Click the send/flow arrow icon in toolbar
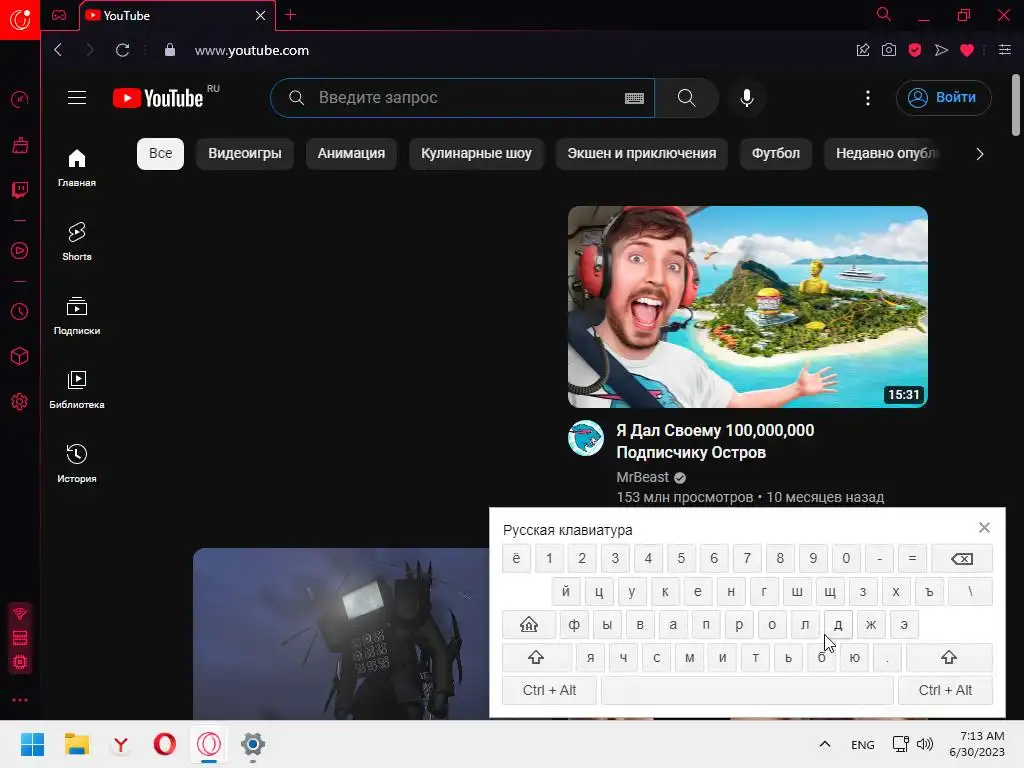 click(941, 50)
